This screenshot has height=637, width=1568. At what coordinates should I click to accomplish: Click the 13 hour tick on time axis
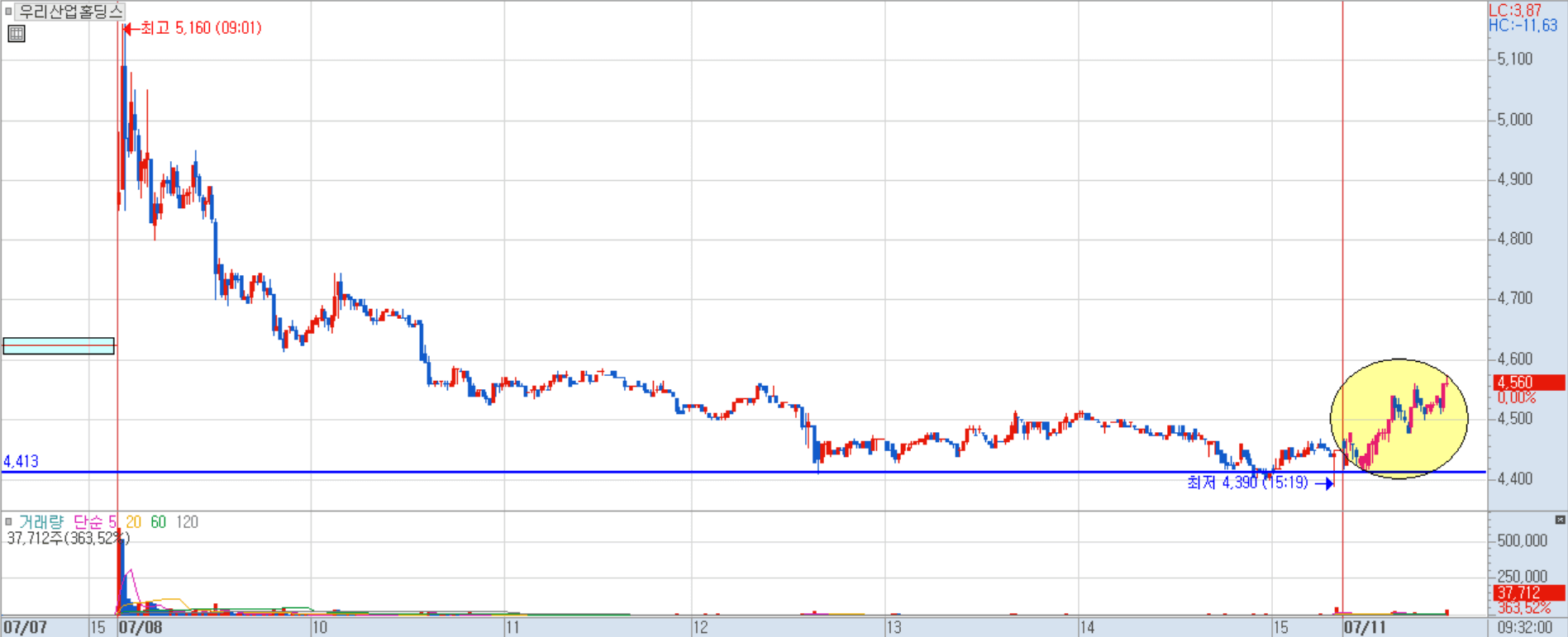coord(894,627)
